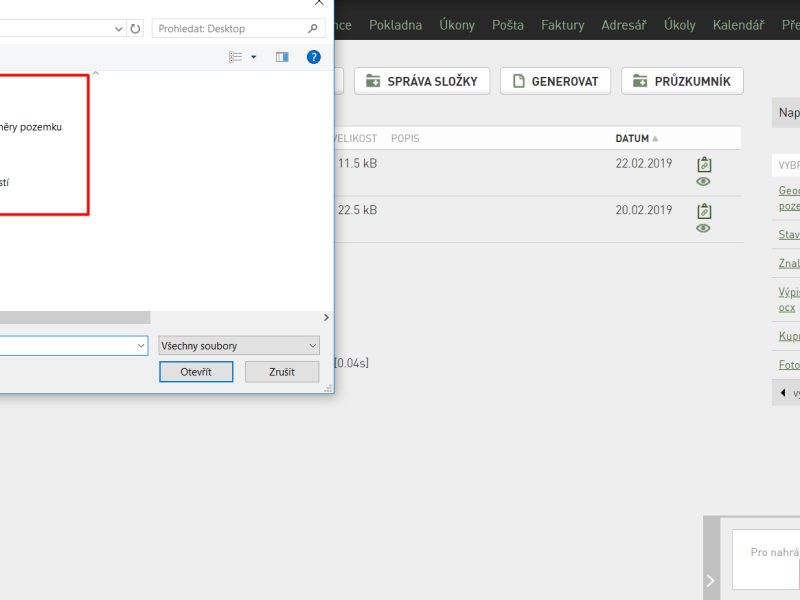800x600 pixels.
Task: Click the search magnifier in Prohledat field
Action: (313, 29)
